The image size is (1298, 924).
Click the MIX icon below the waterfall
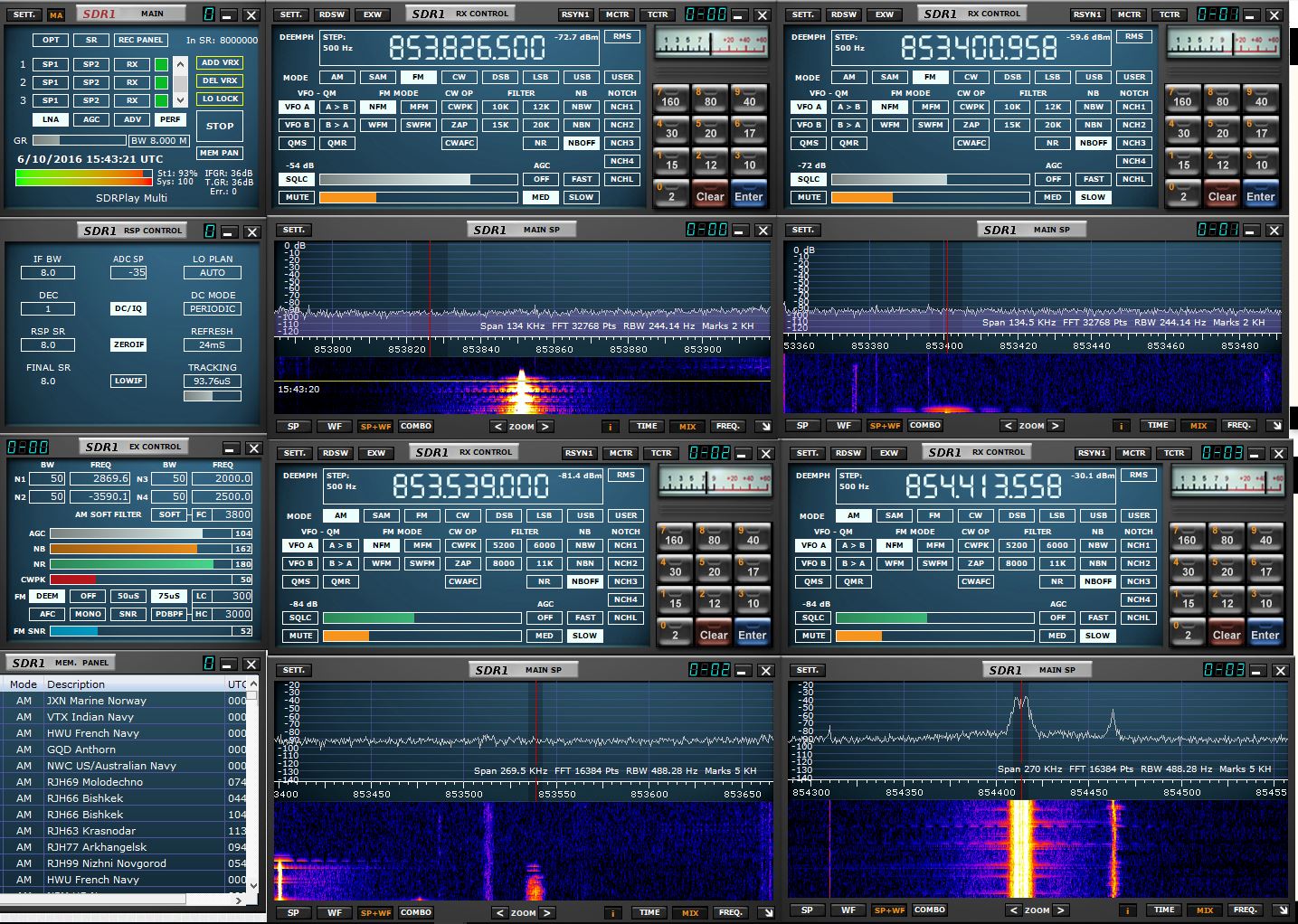click(687, 425)
